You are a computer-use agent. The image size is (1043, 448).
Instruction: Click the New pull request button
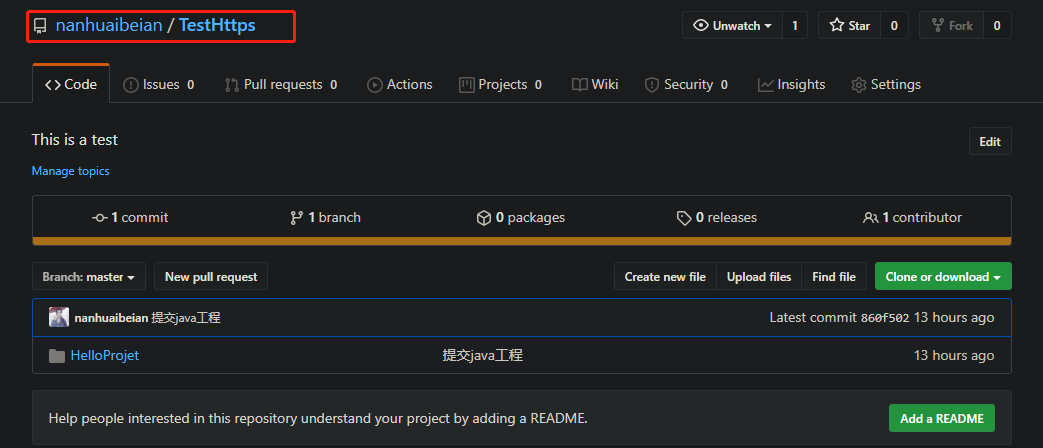point(211,277)
